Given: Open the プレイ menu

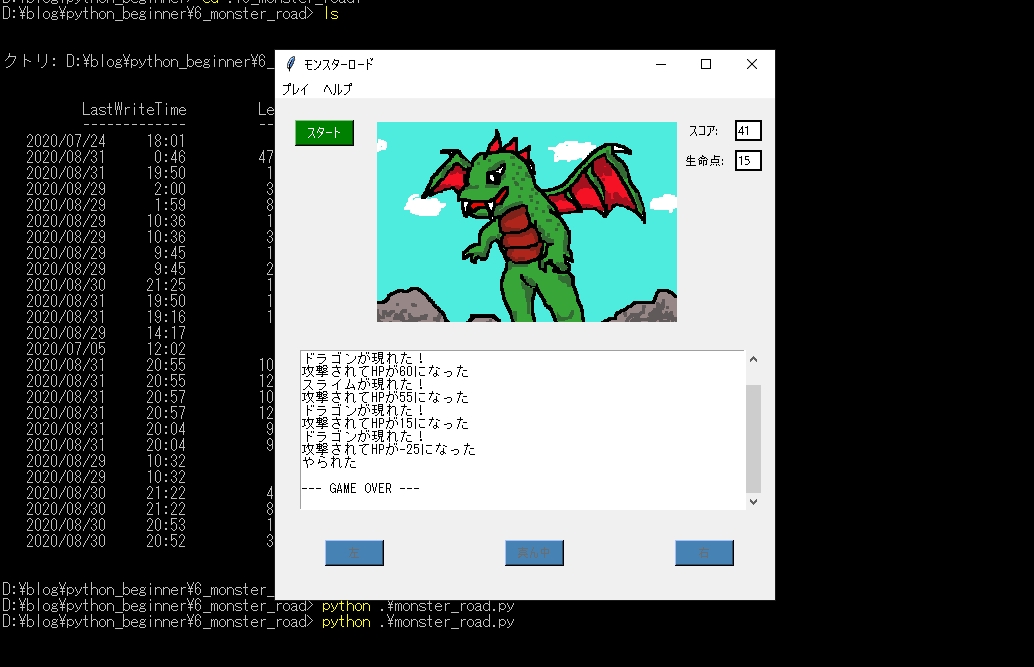Looking at the screenshot, I should coord(295,89).
